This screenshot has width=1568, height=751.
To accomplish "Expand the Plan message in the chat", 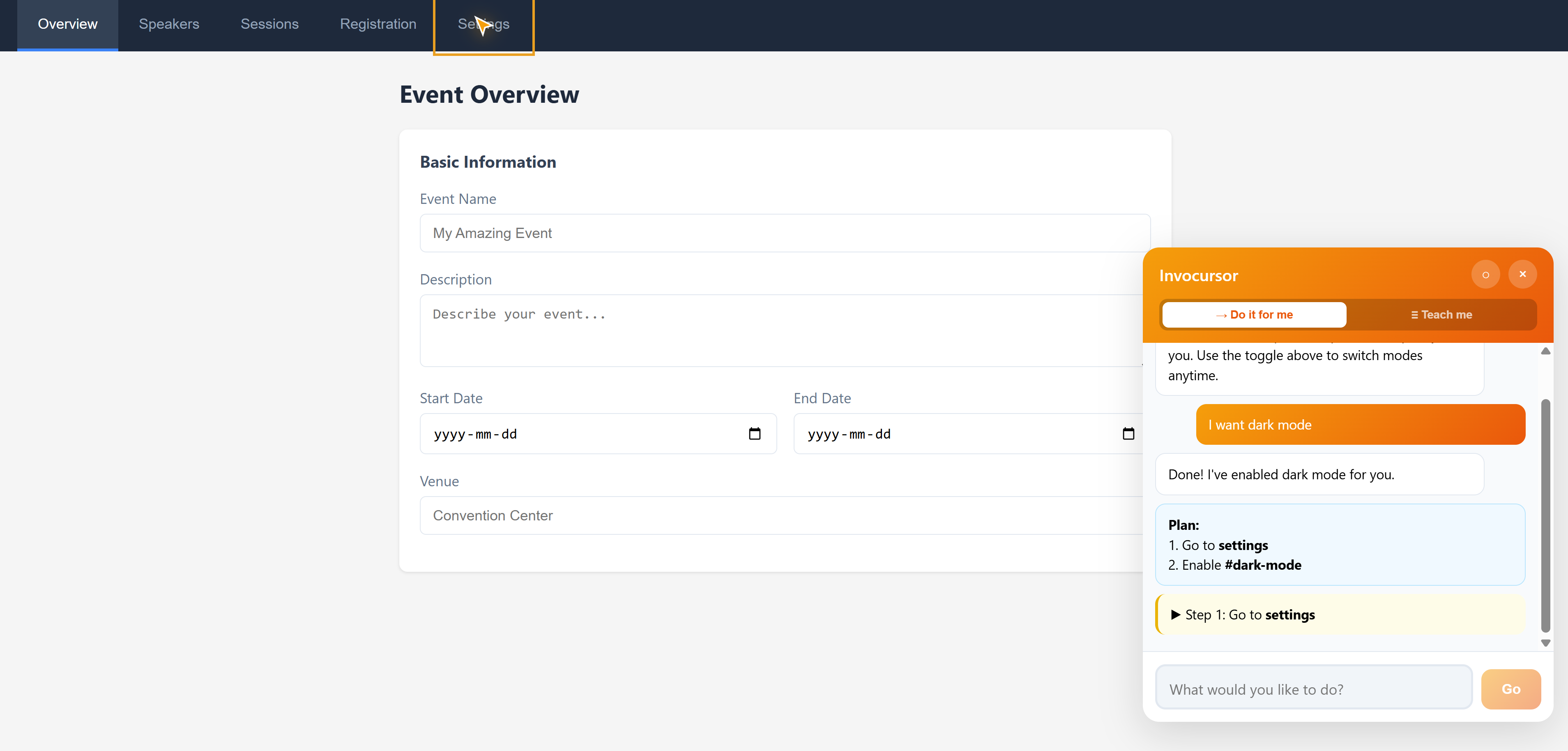I will pos(1339,544).
